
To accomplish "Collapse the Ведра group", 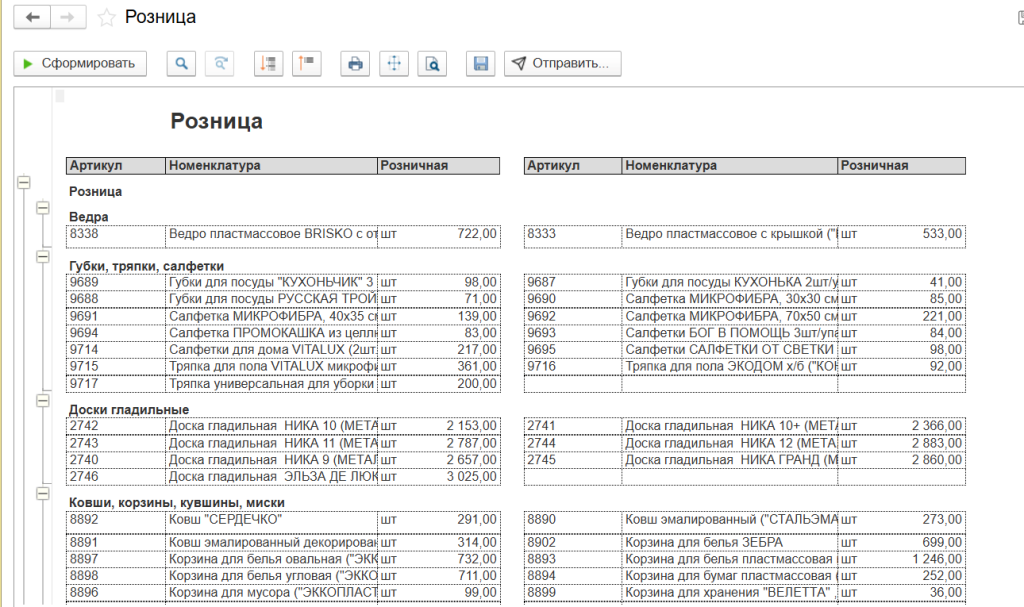I will click(x=42, y=207).
